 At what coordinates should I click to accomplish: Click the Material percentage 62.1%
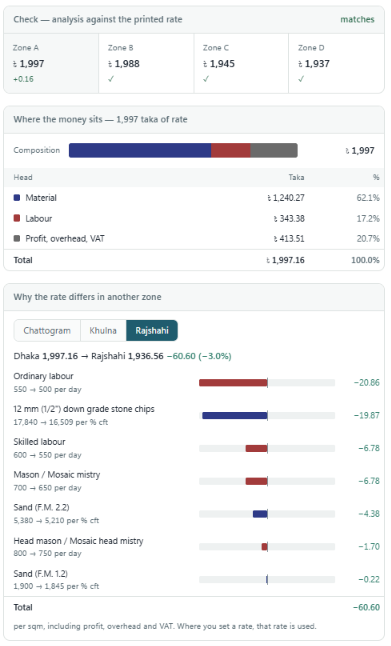(x=368, y=198)
